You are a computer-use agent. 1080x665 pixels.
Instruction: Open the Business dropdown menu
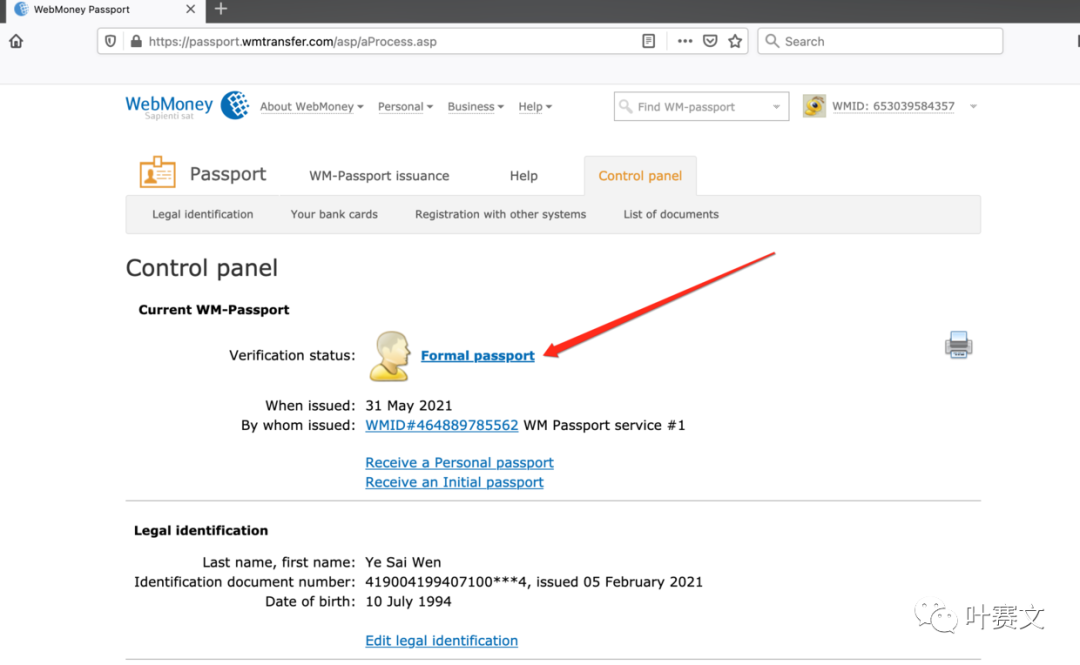click(x=475, y=107)
